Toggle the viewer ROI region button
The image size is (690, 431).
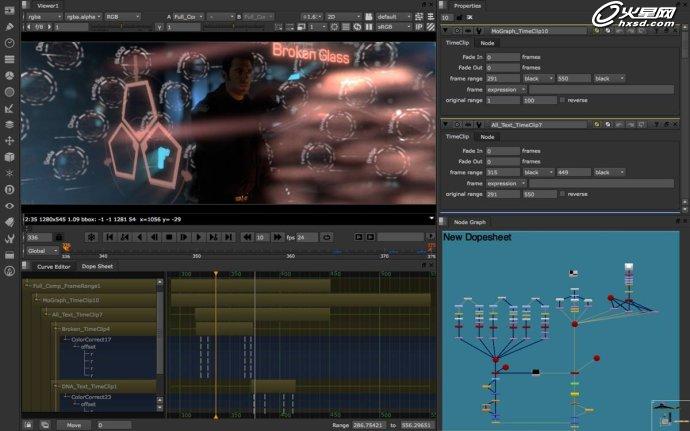coord(290,27)
